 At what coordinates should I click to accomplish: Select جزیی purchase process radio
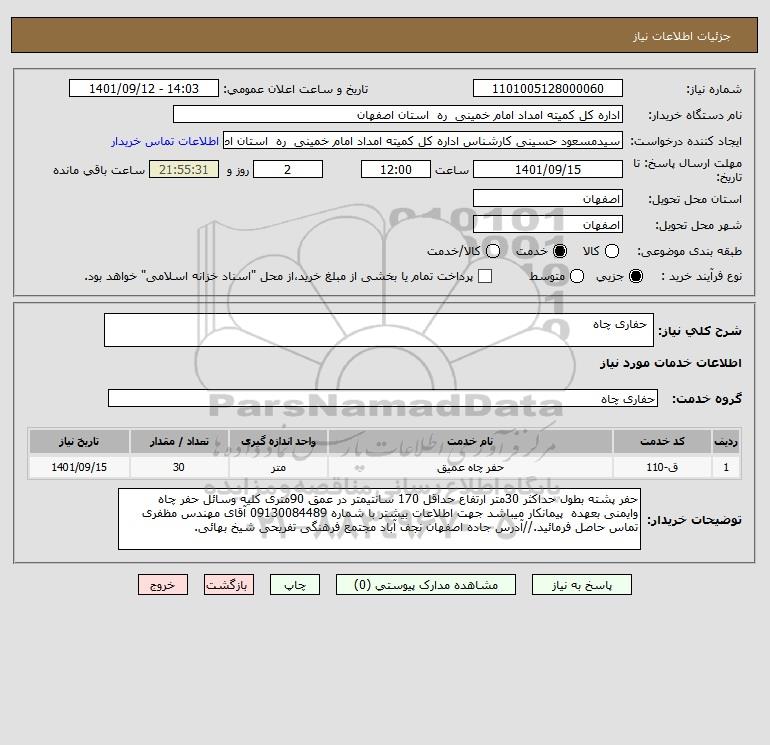(635, 276)
